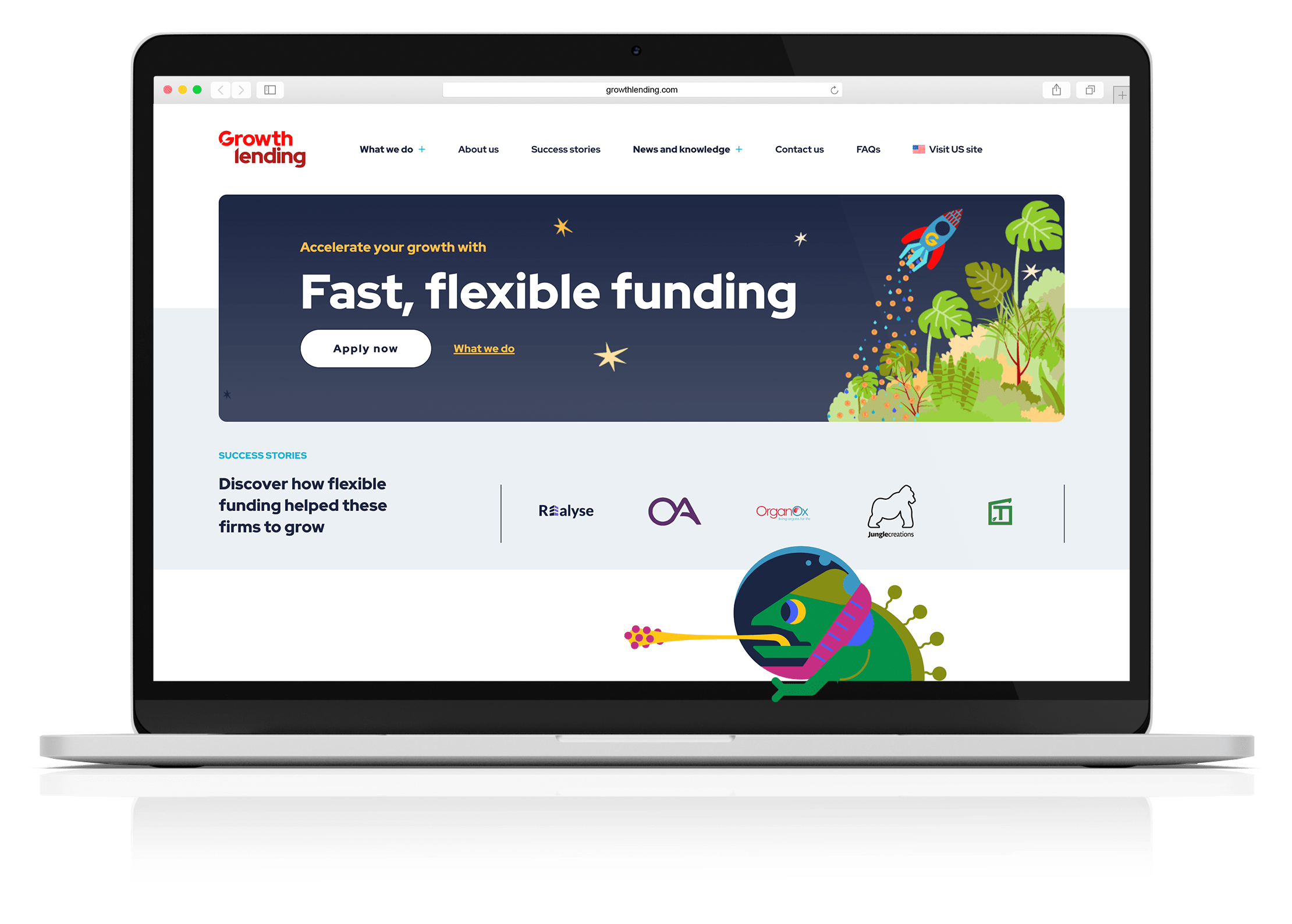Viewport: 1292px width, 924px height.
Task: Click the OA company logo icon
Action: tap(676, 510)
